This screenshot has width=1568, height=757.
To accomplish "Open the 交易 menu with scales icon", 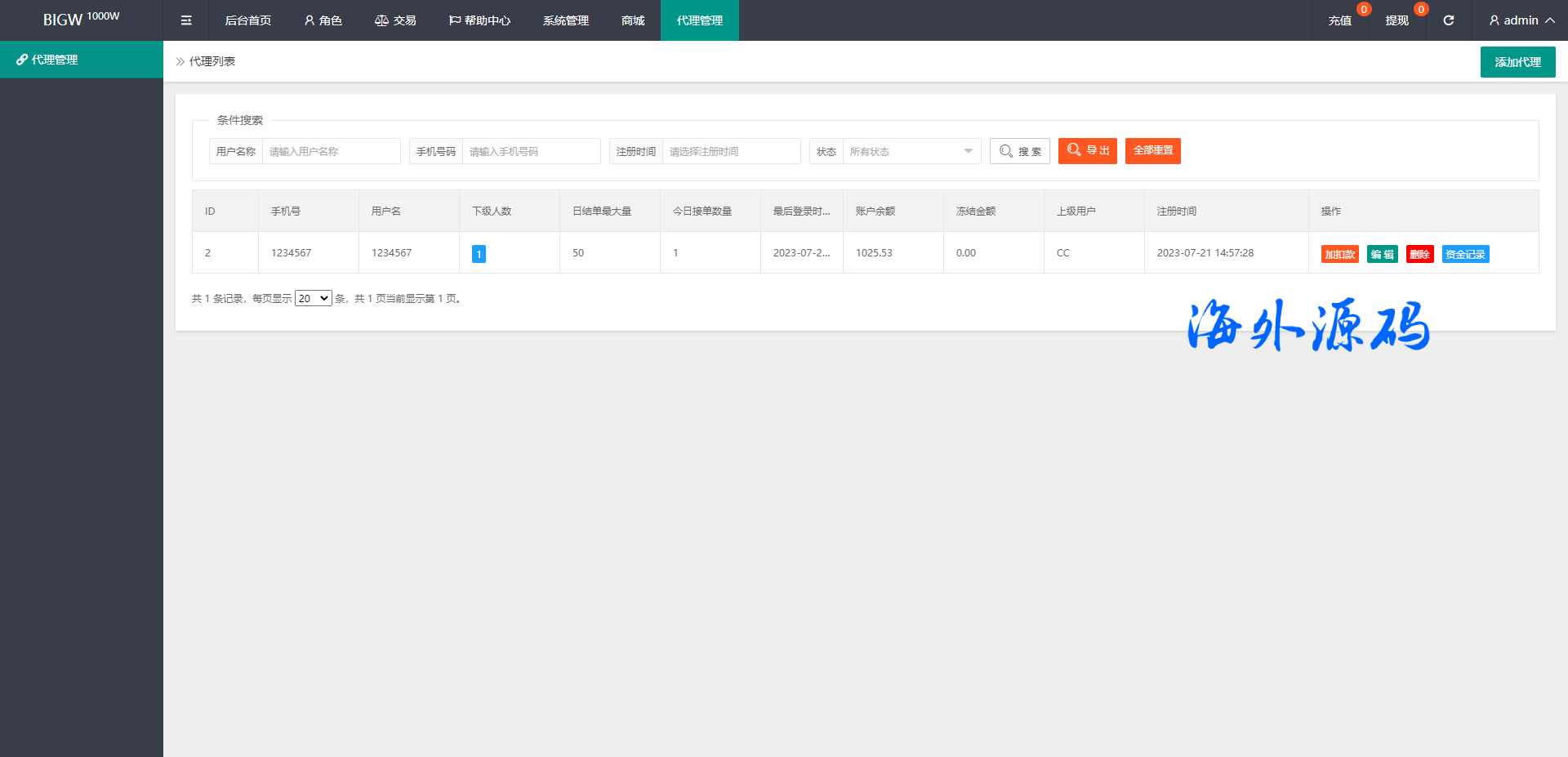I will pyautogui.click(x=395, y=20).
